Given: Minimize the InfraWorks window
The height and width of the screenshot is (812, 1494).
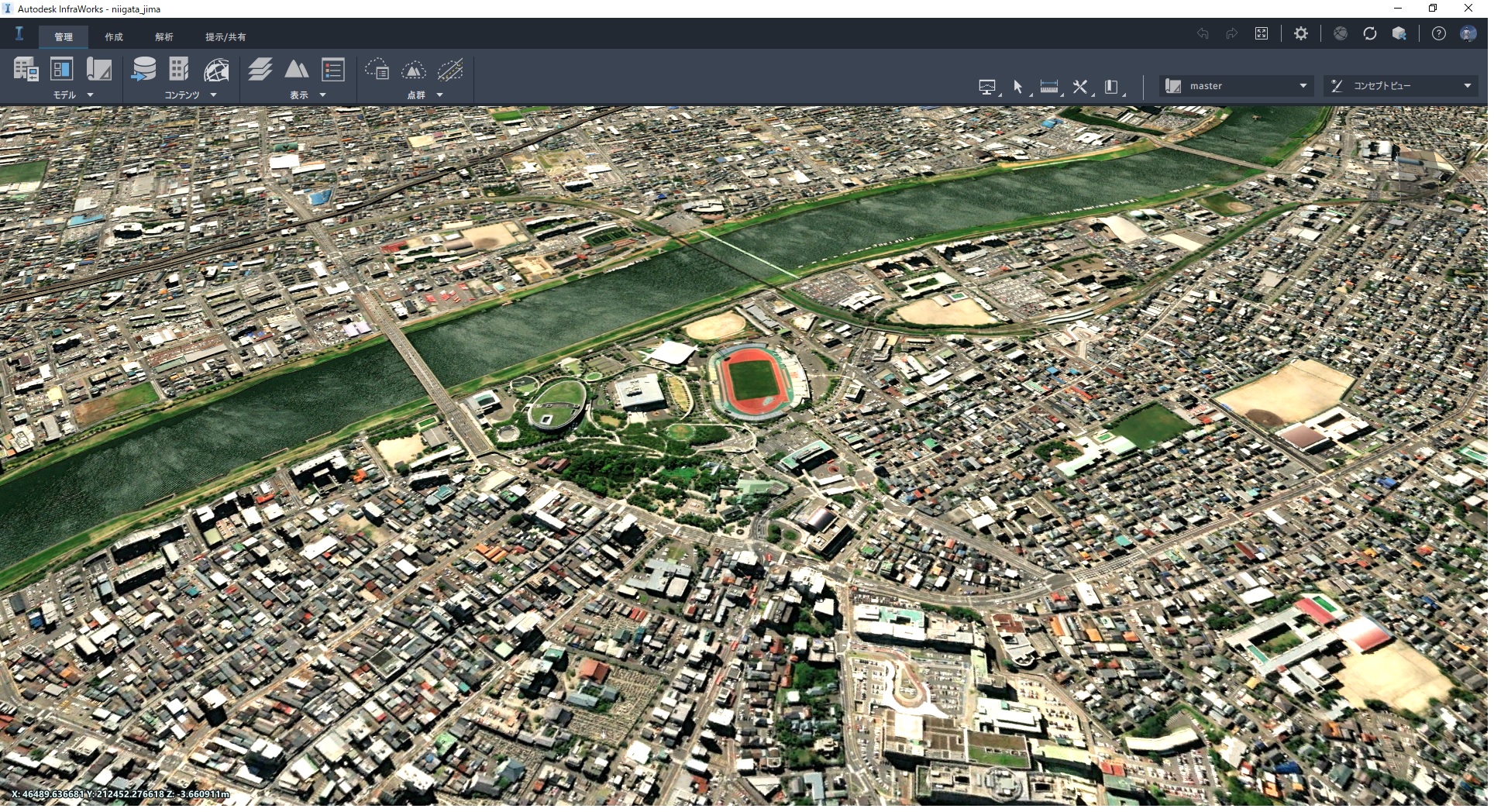Looking at the screenshot, I should click(1398, 9).
